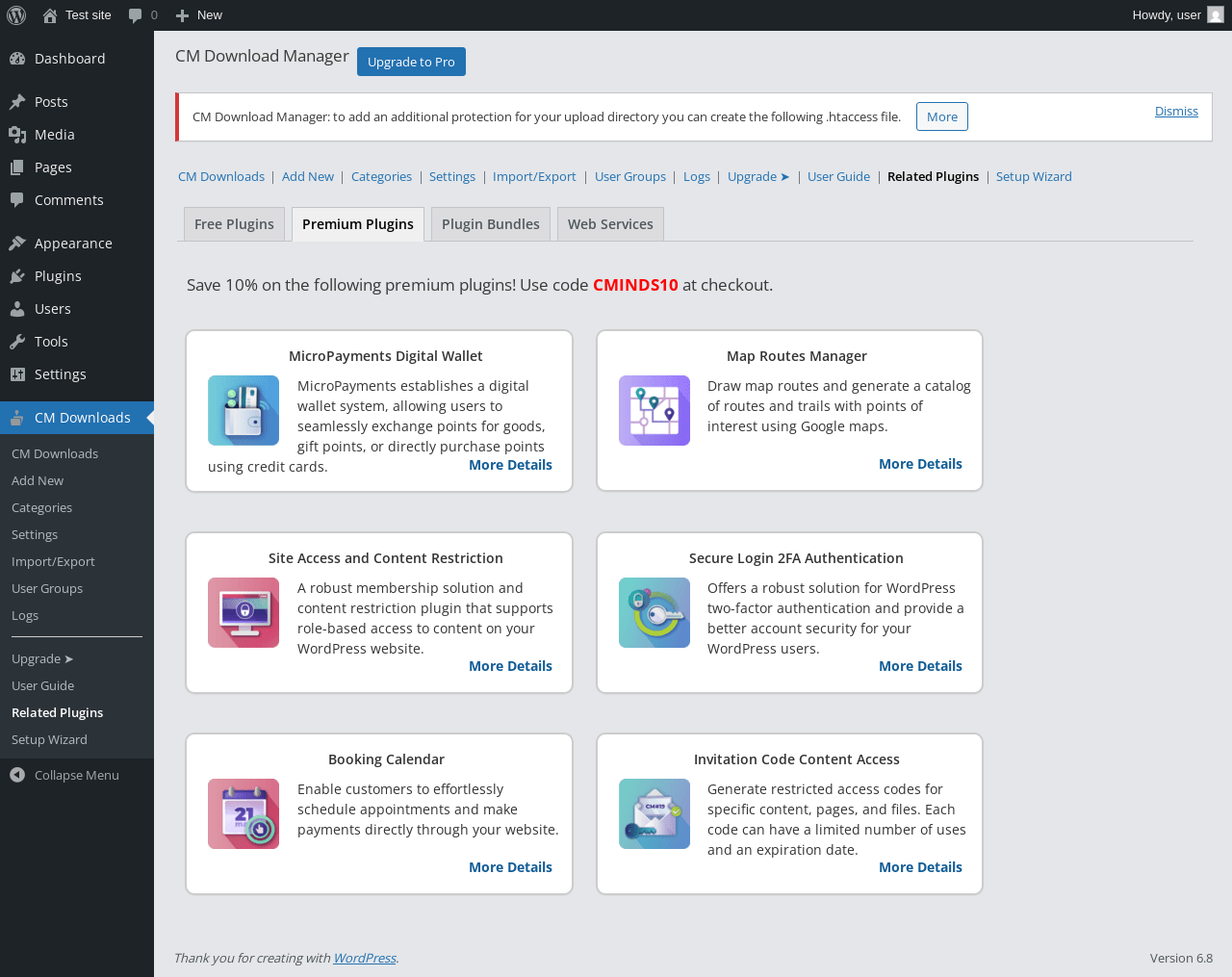Open More Details for Invitation Code Content Access

coord(920,867)
